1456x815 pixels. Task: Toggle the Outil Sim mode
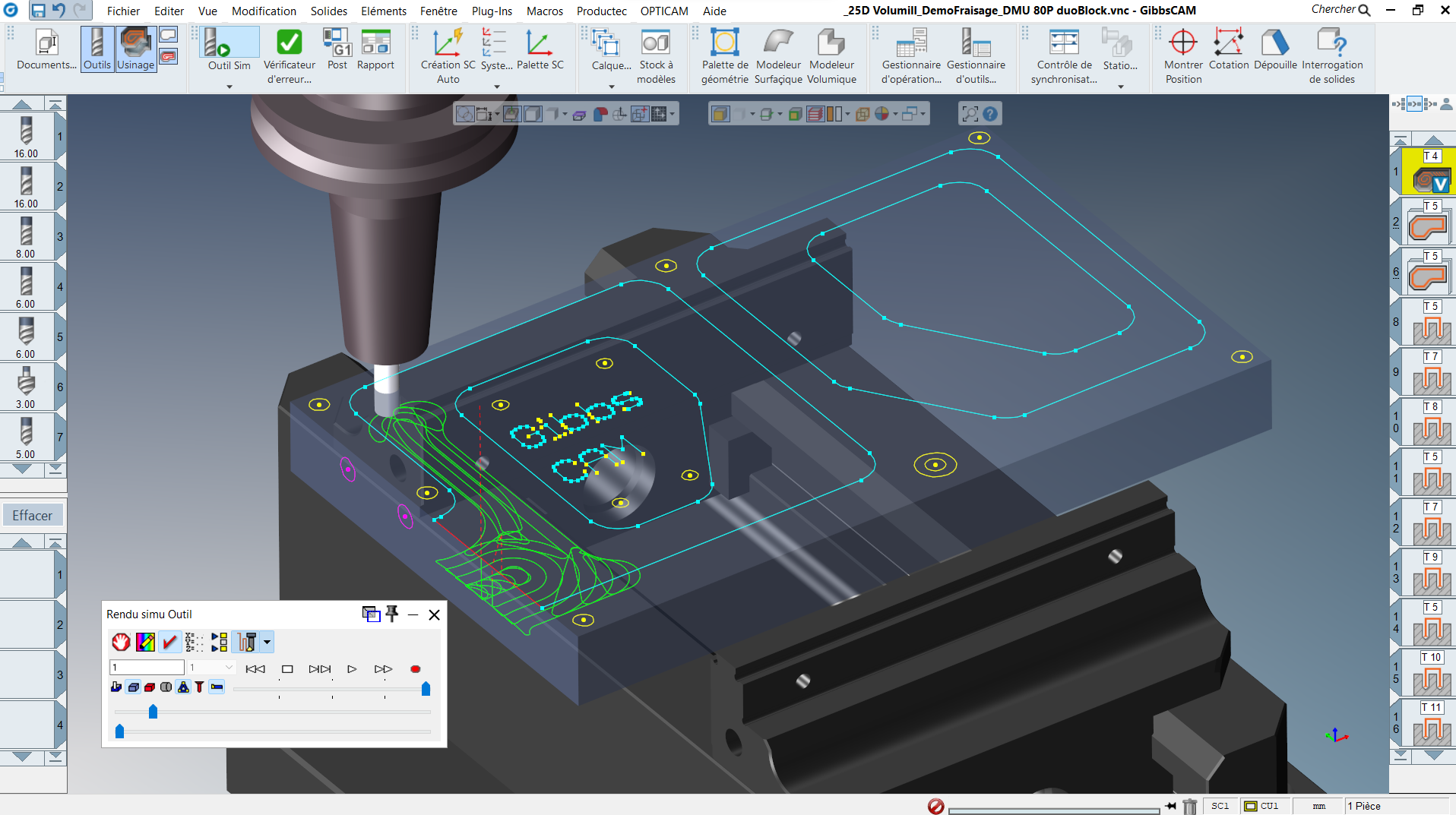point(228,47)
